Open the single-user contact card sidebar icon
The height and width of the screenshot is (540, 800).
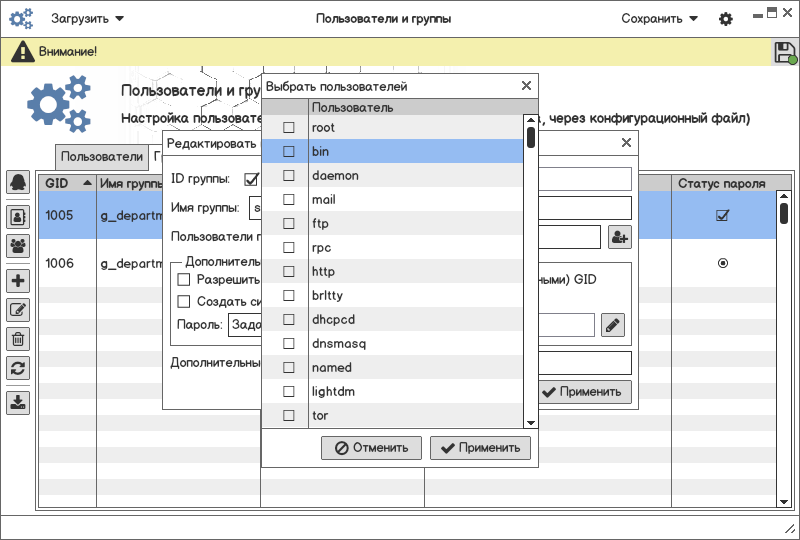pyautogui.click(x=18, y=215)
